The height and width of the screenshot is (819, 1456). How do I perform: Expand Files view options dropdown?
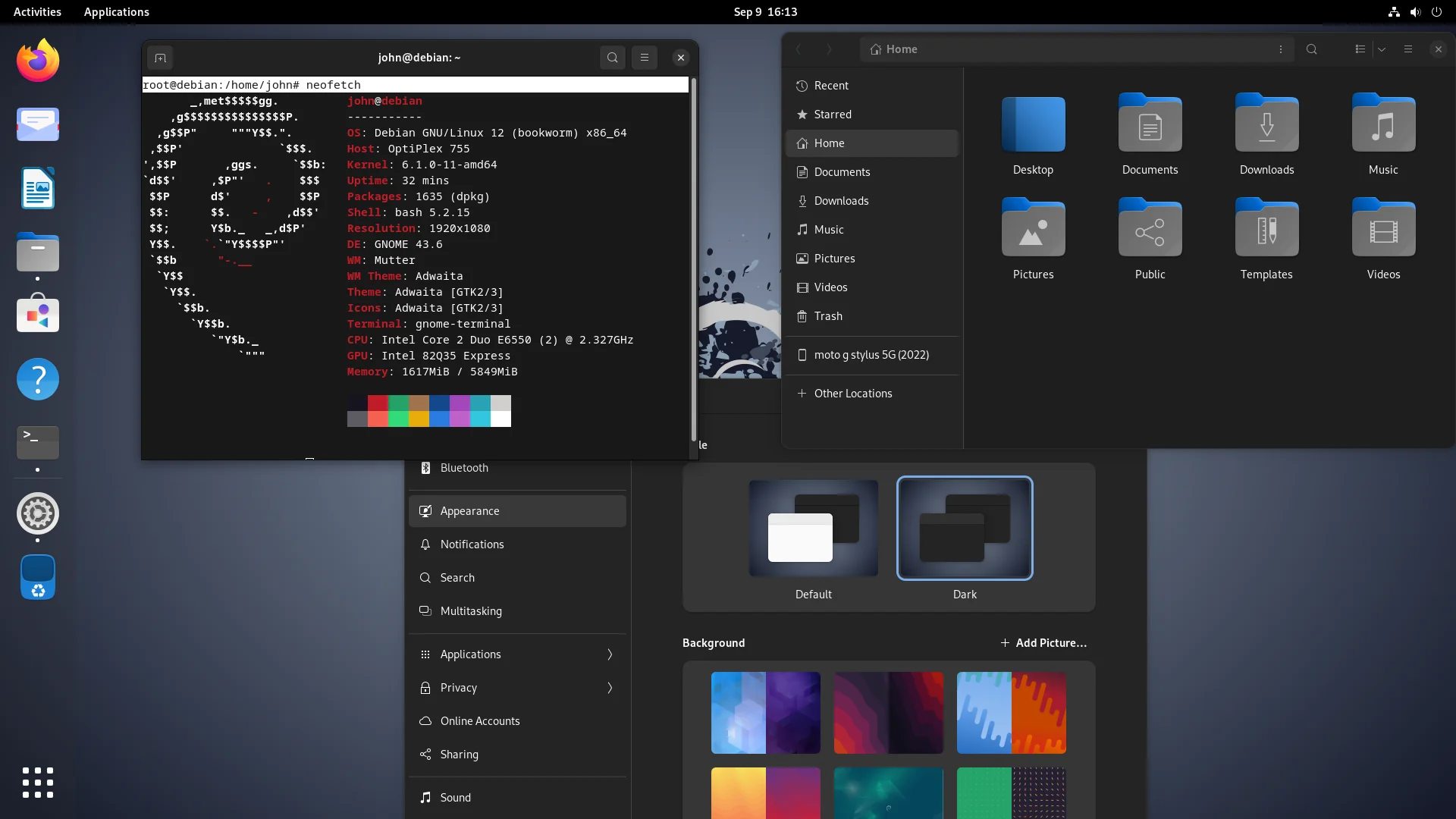(1382, 49)
